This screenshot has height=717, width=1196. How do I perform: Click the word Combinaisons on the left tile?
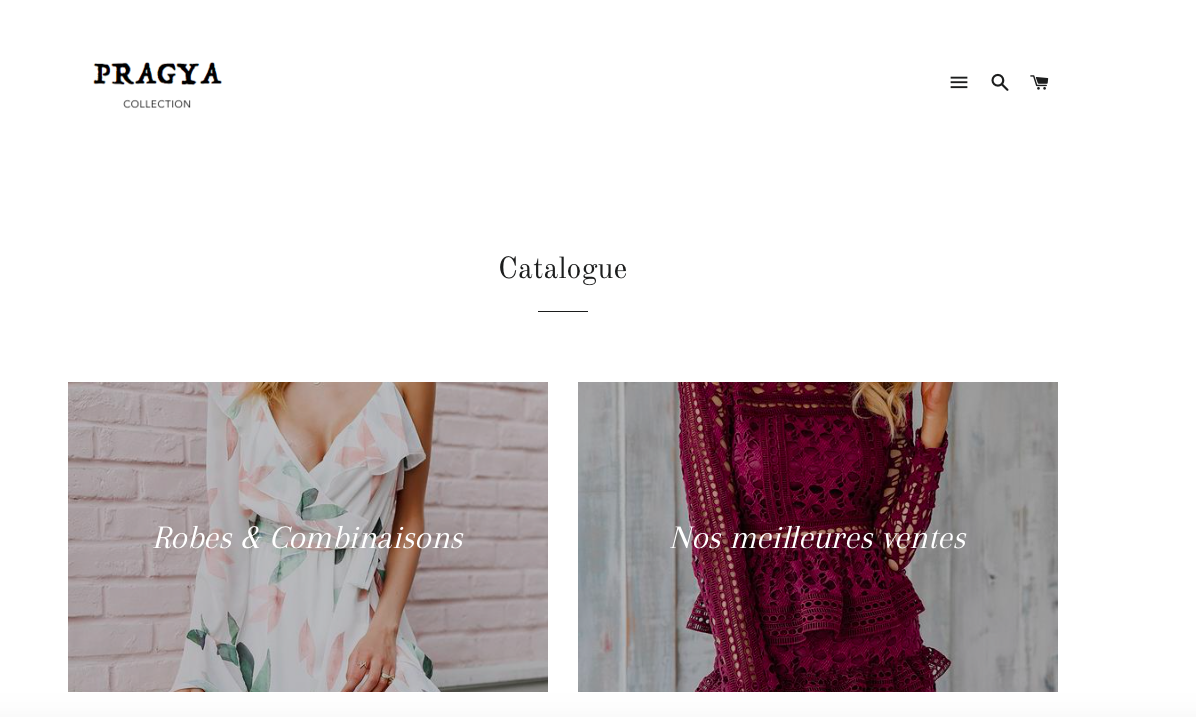pos(367,538)
